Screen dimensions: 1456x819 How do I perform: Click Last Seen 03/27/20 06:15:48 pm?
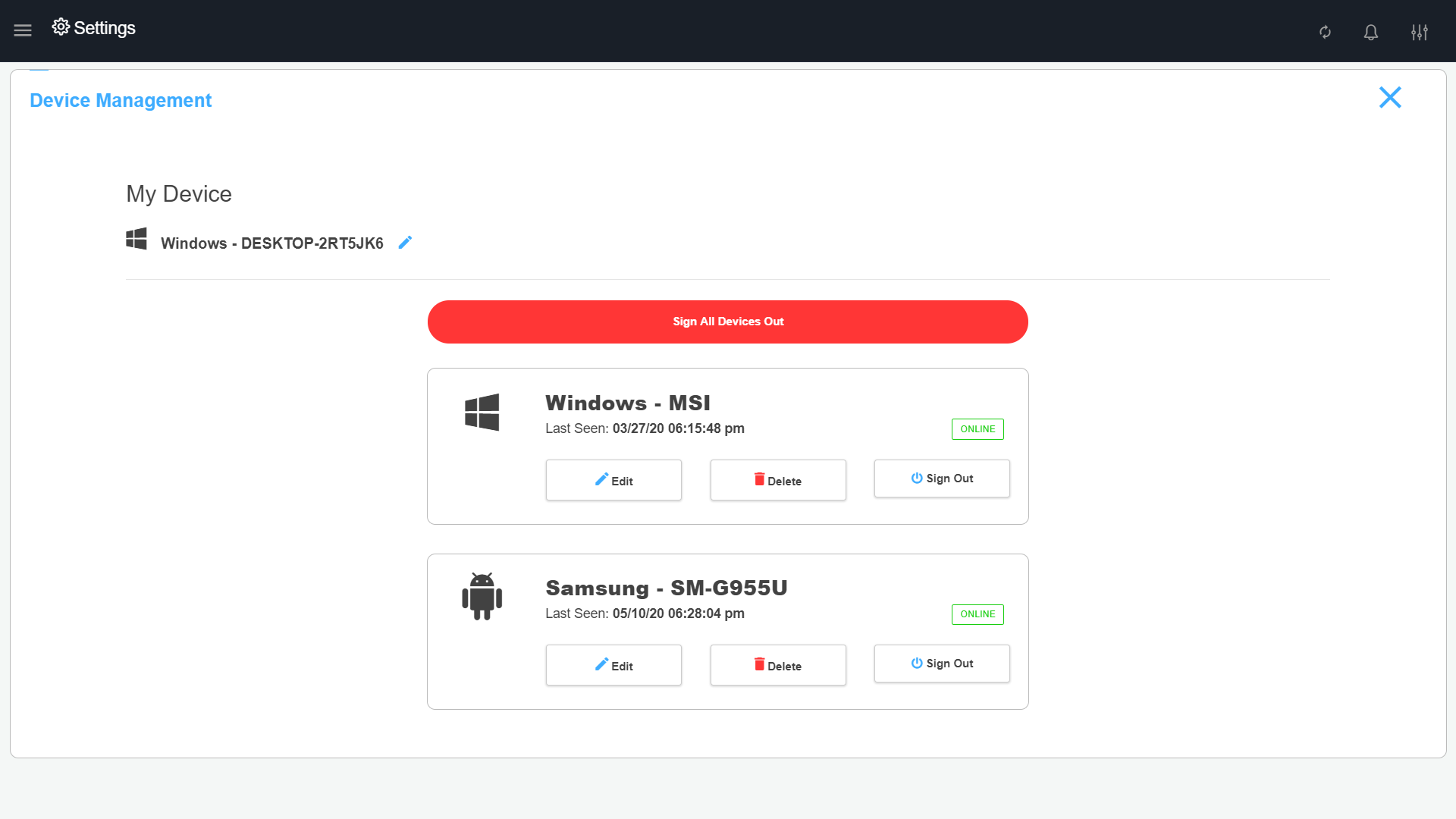(x=645, y=428)
